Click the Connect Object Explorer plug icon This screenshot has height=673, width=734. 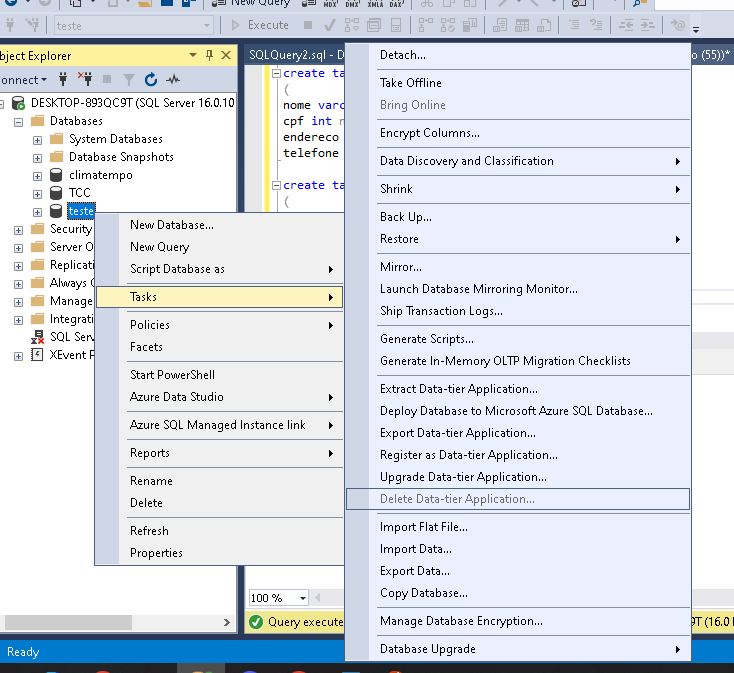(63, 79)
